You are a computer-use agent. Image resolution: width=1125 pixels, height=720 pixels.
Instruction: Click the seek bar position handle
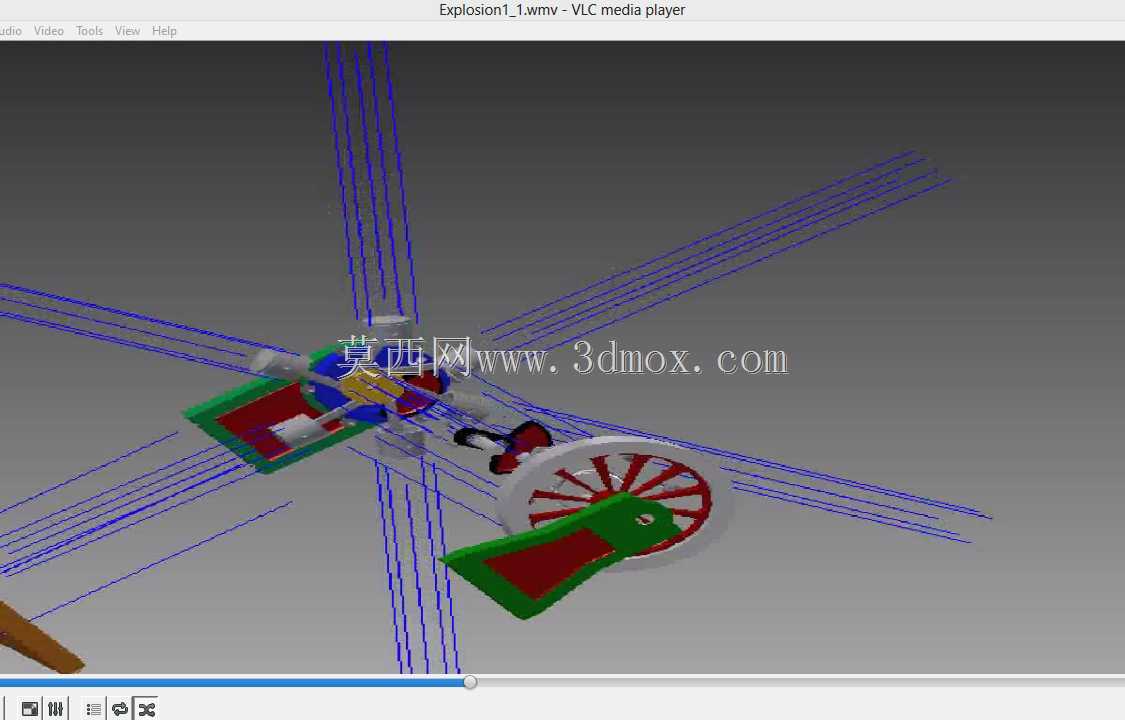point(470,682)
